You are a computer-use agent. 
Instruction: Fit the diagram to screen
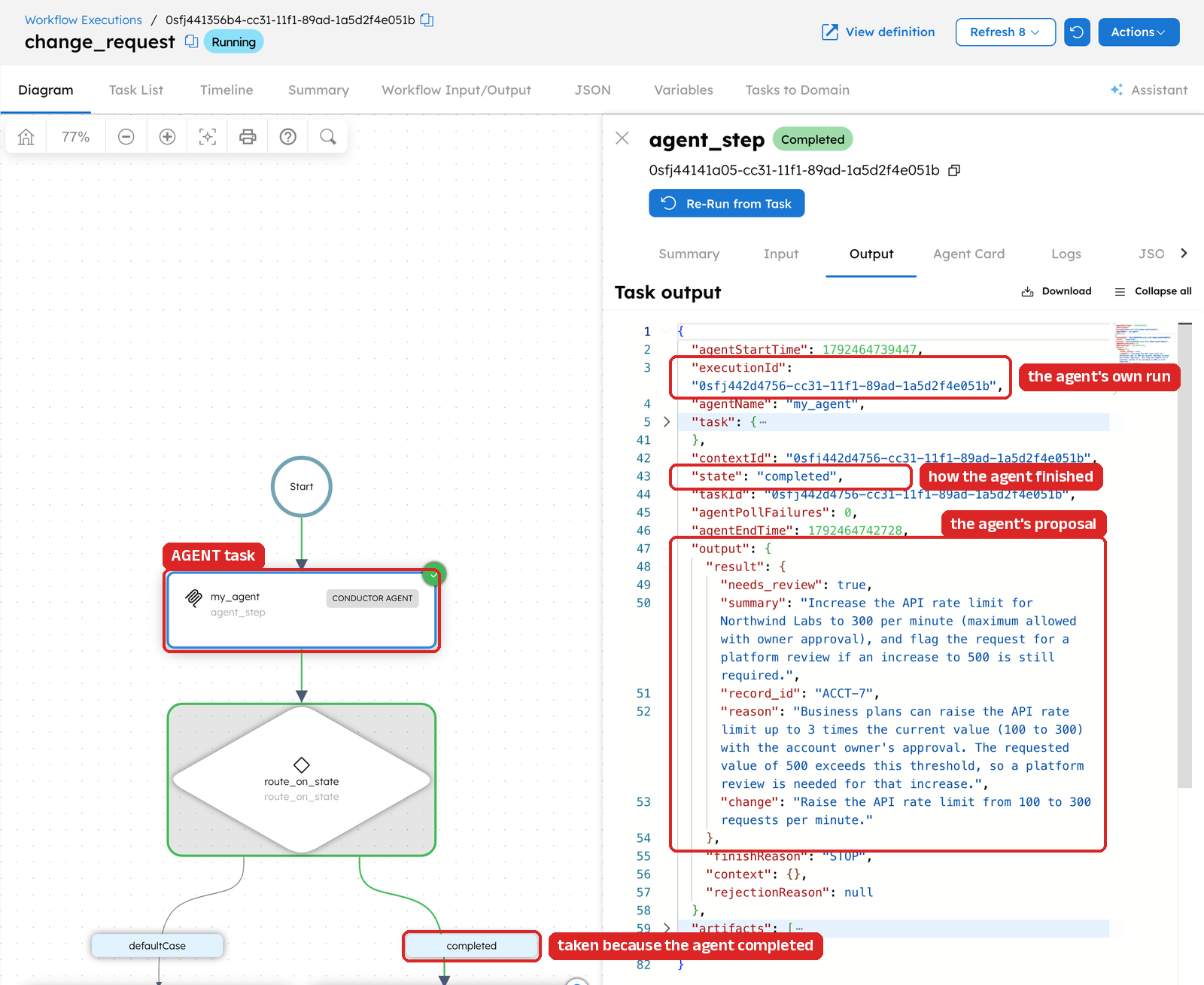(x=208, y=137)
